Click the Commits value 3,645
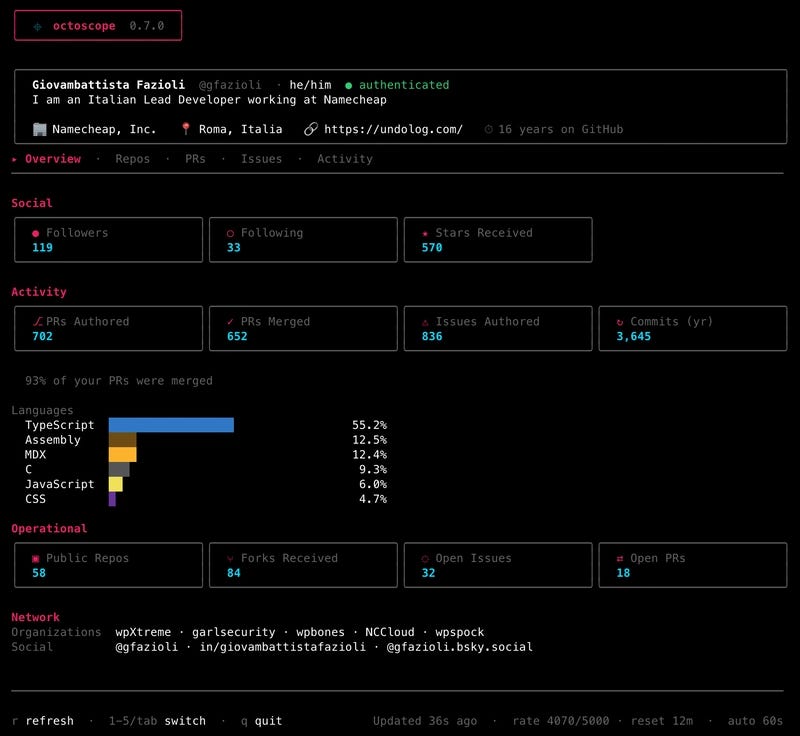800x736 pixels. [634, 337]
